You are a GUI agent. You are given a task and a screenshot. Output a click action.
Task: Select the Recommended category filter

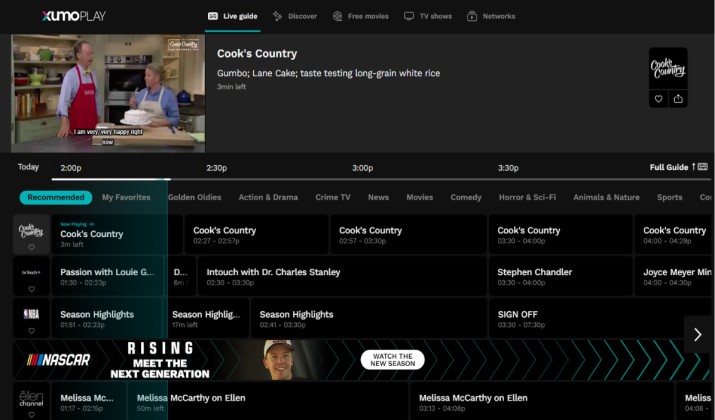coord(56,197)
